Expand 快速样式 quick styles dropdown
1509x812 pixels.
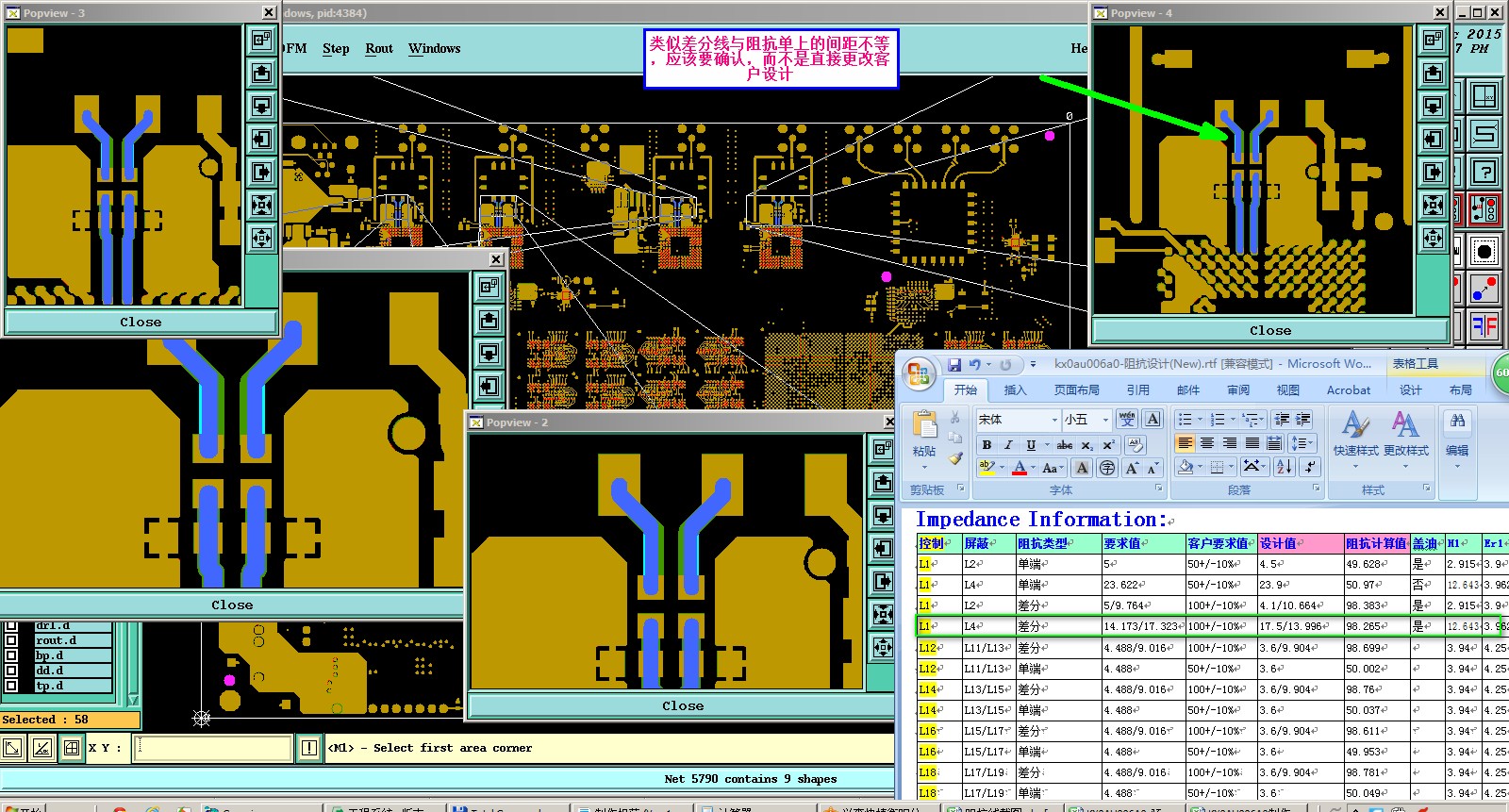(x=1356, y=466)
